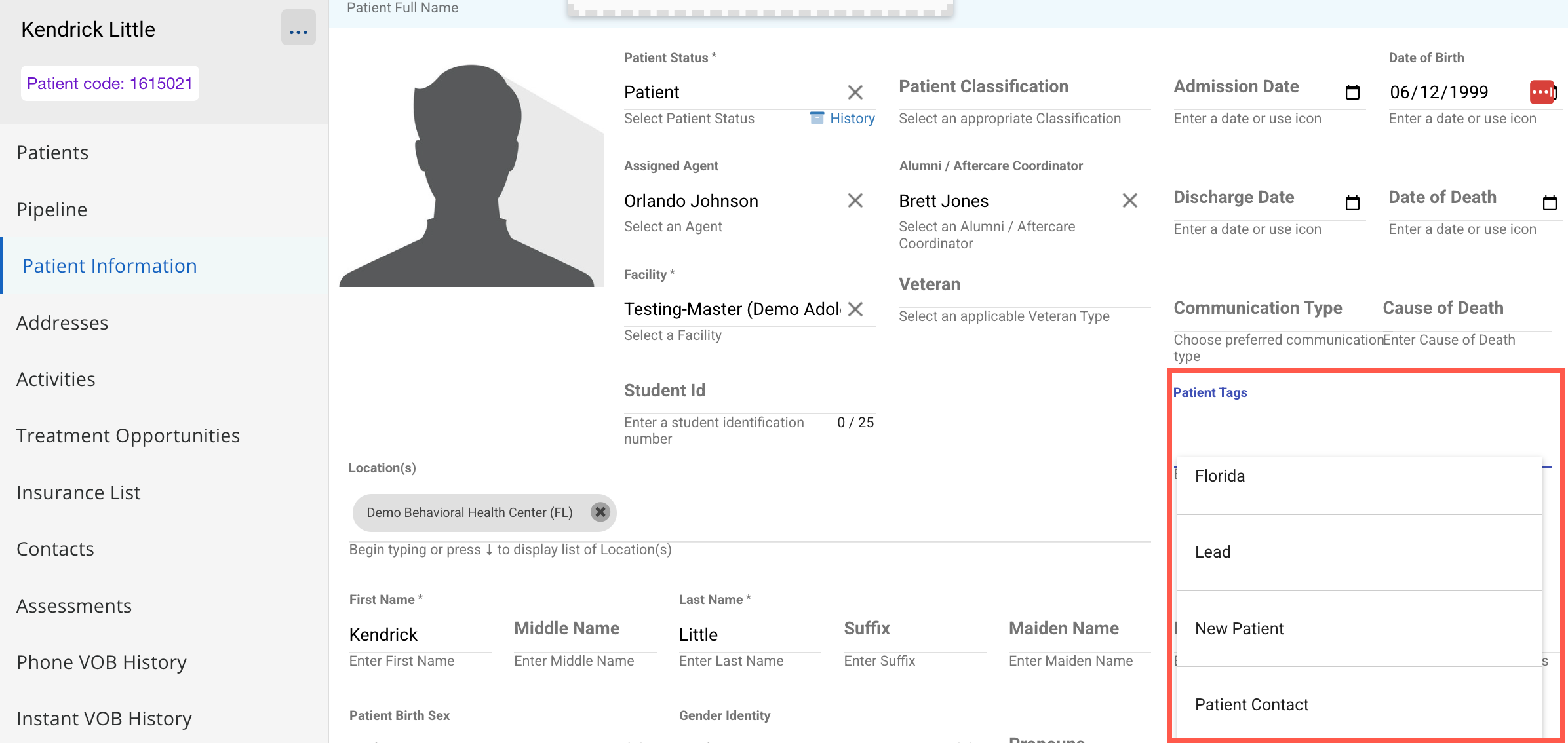Viewport: 1568px width, 743px height.
Task: Go to Insurance List in the sidebar
Action: pyautogui.click(x=79, y=493)
